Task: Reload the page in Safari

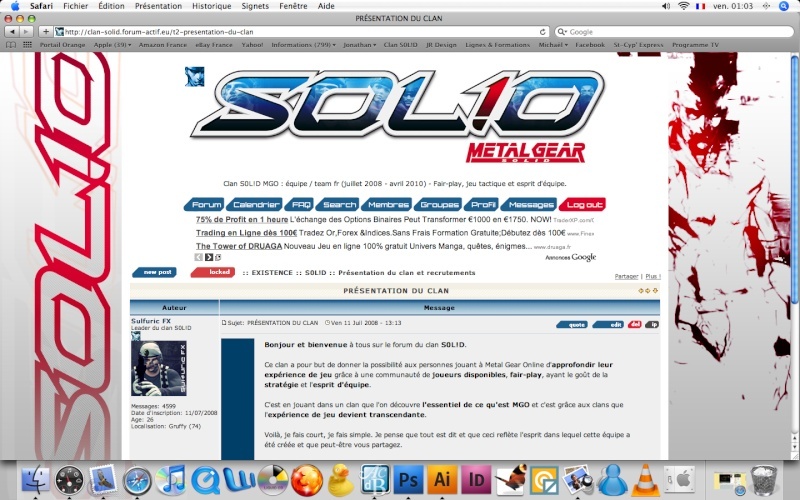Action: 542,32
